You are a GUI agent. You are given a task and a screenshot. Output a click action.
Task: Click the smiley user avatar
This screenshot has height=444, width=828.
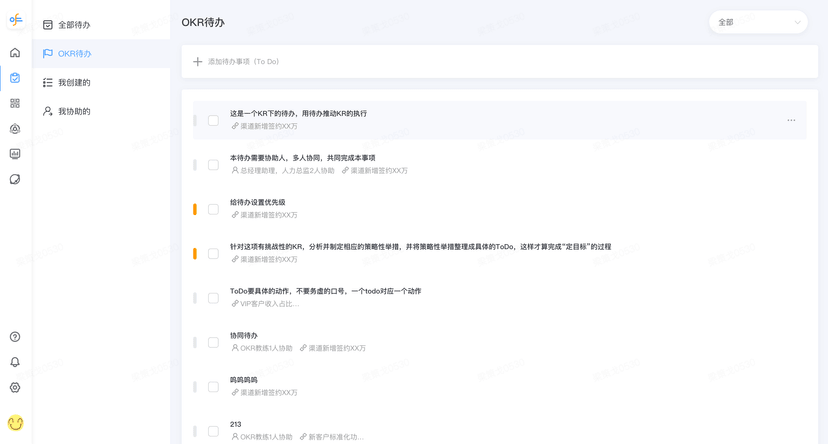tap(15, 423)
